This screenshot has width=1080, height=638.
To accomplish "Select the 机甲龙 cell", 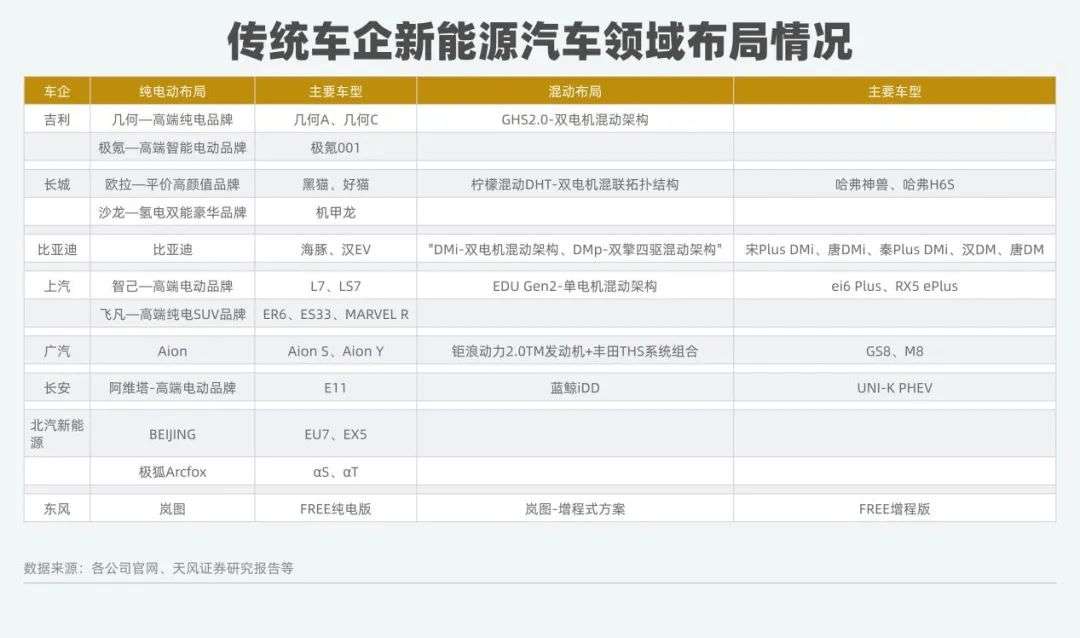I will coord(335,212).
